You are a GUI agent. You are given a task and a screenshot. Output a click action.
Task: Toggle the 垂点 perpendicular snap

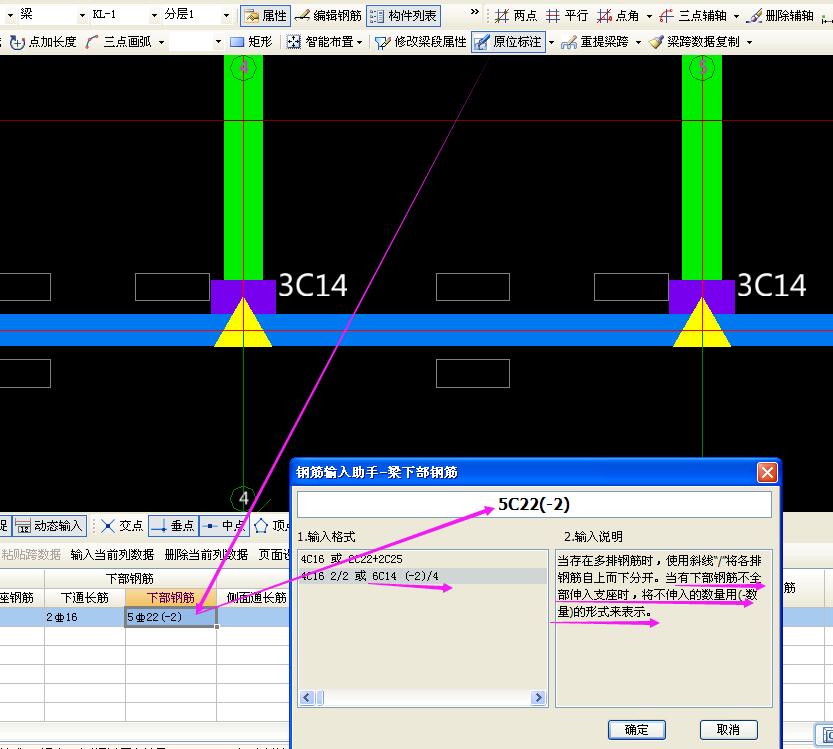[x=173, y=526]
